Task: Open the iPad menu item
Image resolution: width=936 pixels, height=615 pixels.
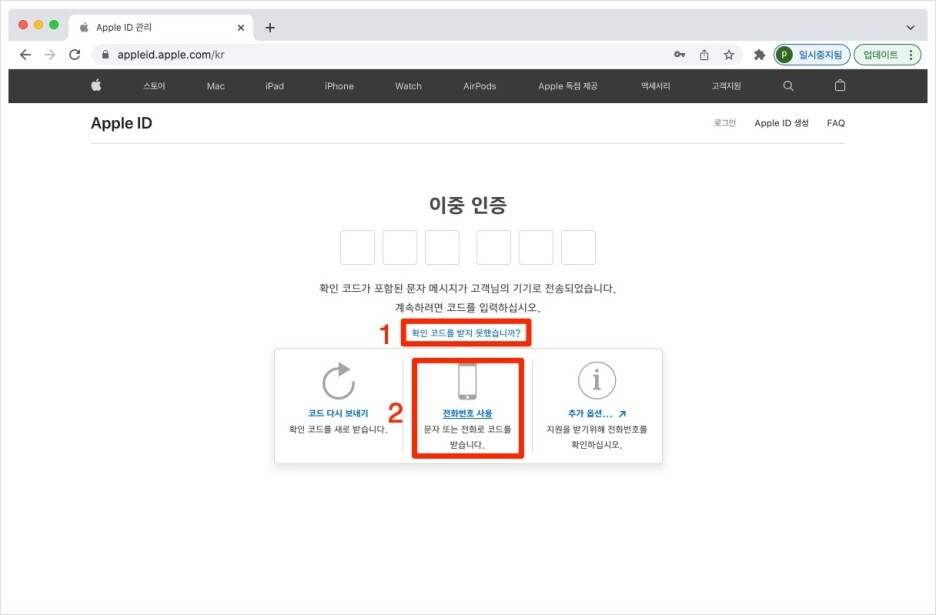Action: [275, 86]
